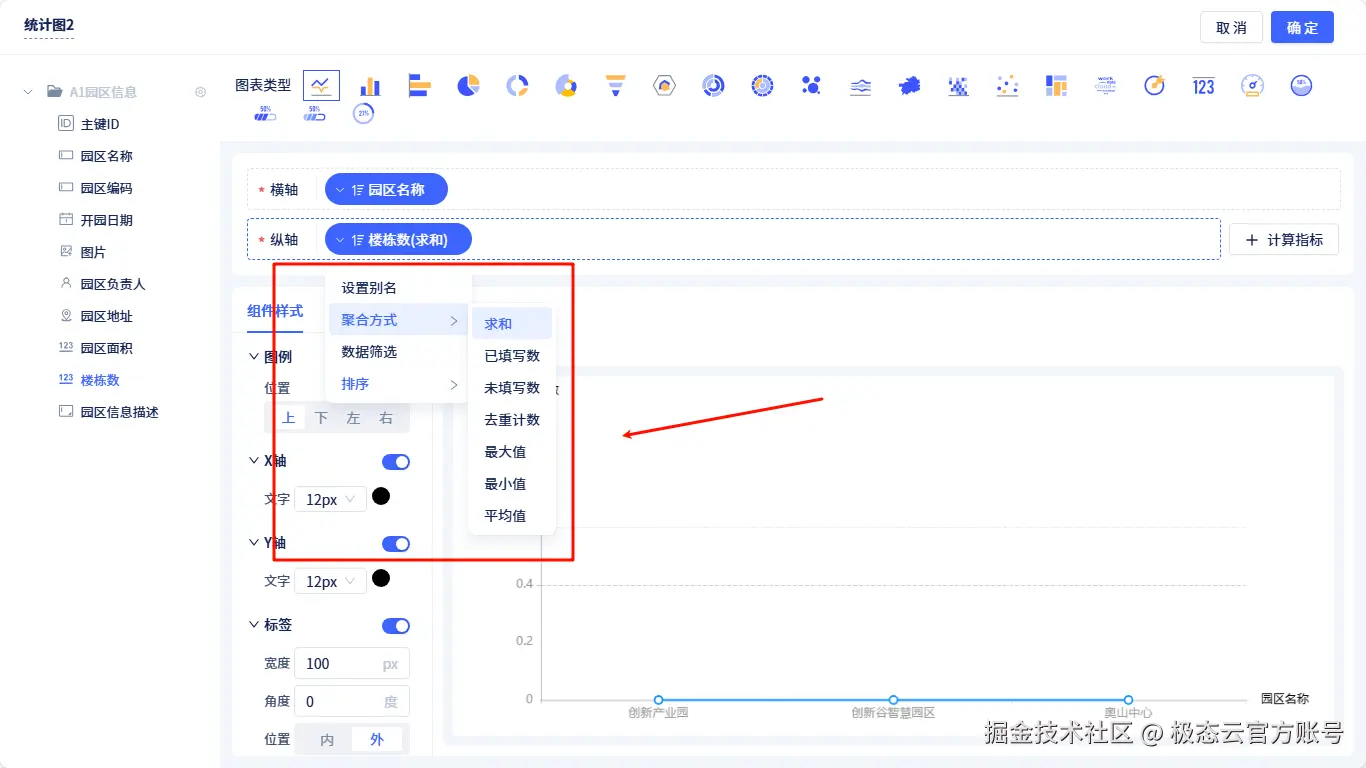Click the 确定 button

1302,27
